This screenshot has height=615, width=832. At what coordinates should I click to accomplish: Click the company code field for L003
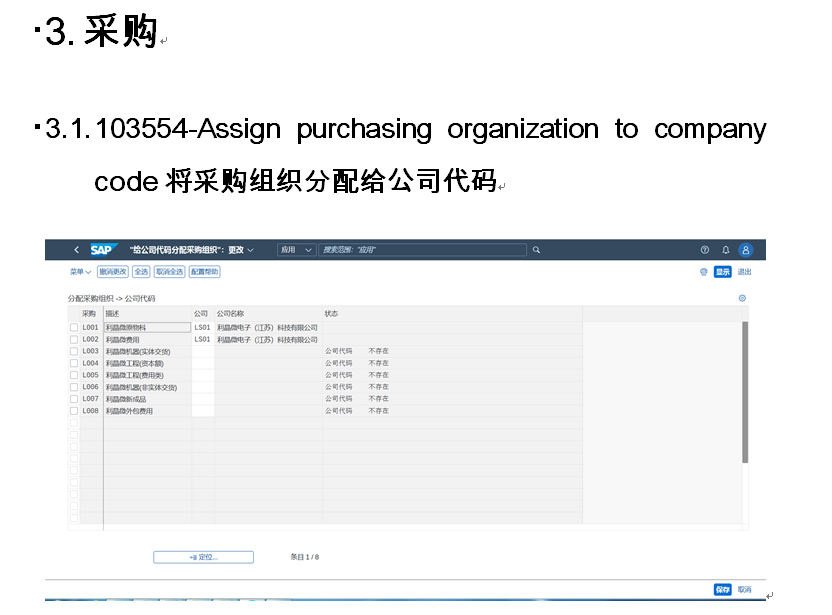[x=203, y=351]
